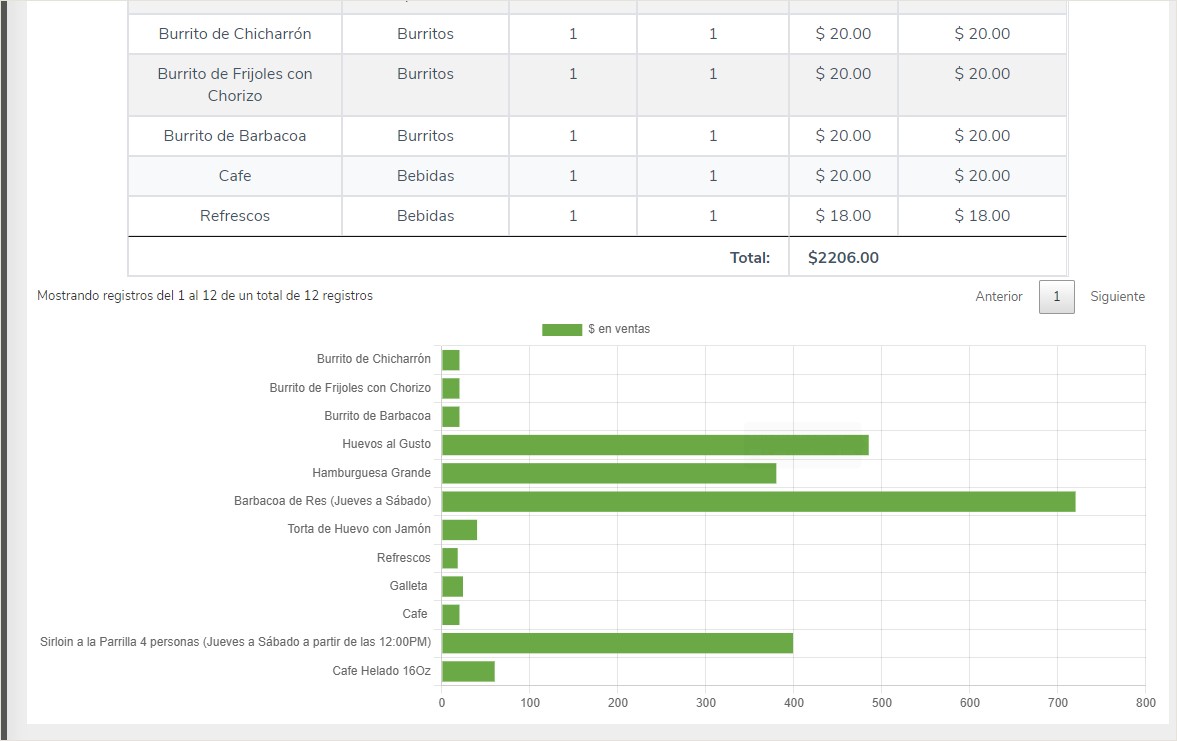The image size is (1177, 741).
Task: Click 'Burritos' category in Burrito de Chicharrón row
Action: coord(426,34)
